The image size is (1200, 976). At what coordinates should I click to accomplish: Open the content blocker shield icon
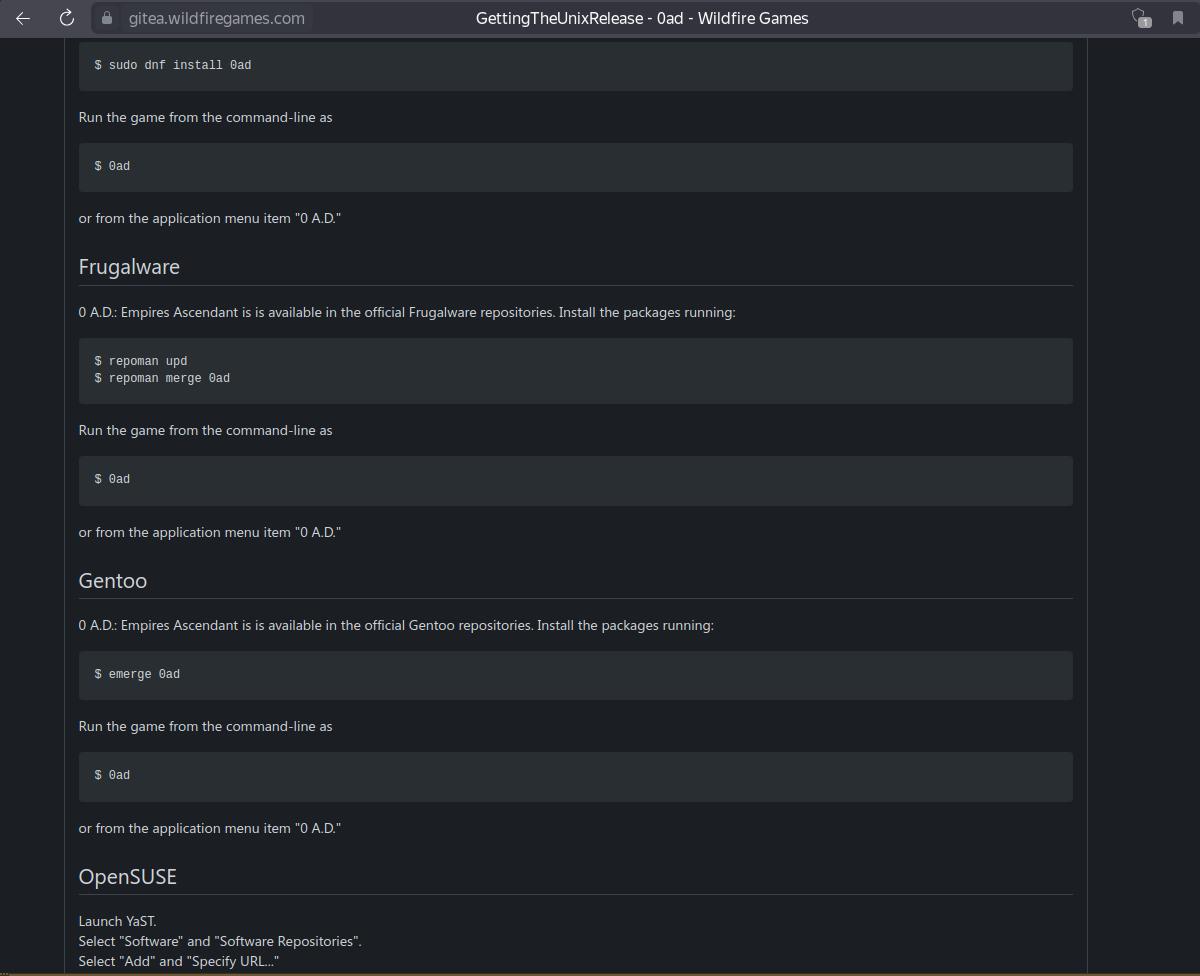coord(1140,18)
